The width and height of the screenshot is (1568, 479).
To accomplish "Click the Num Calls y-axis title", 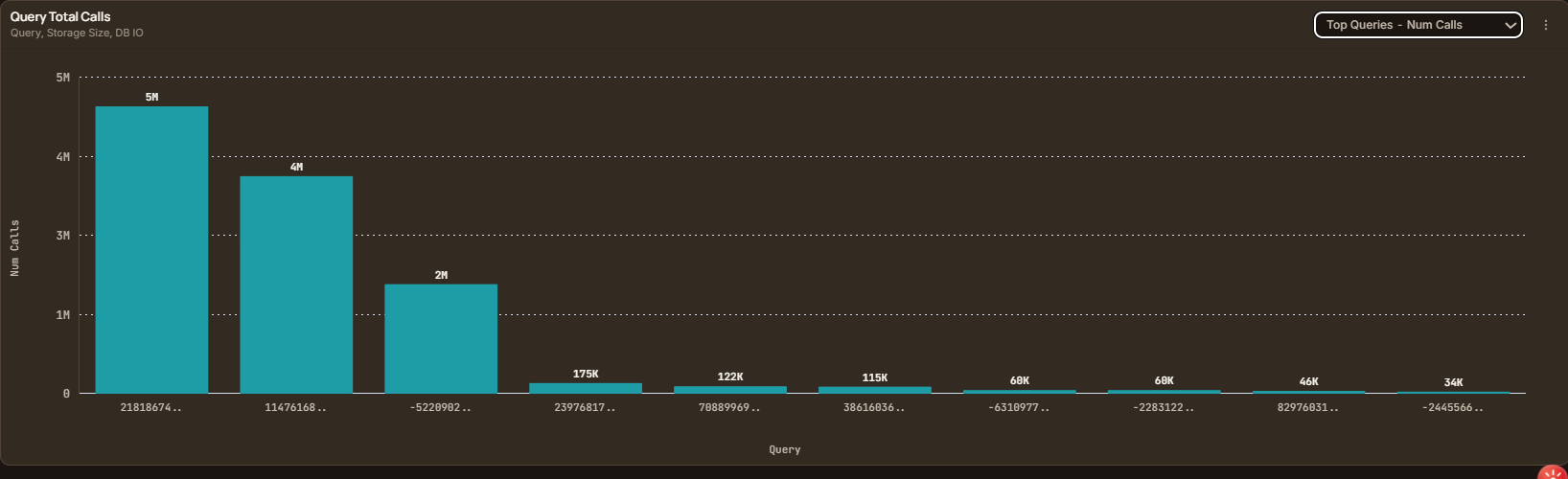I will coord(14,248).
